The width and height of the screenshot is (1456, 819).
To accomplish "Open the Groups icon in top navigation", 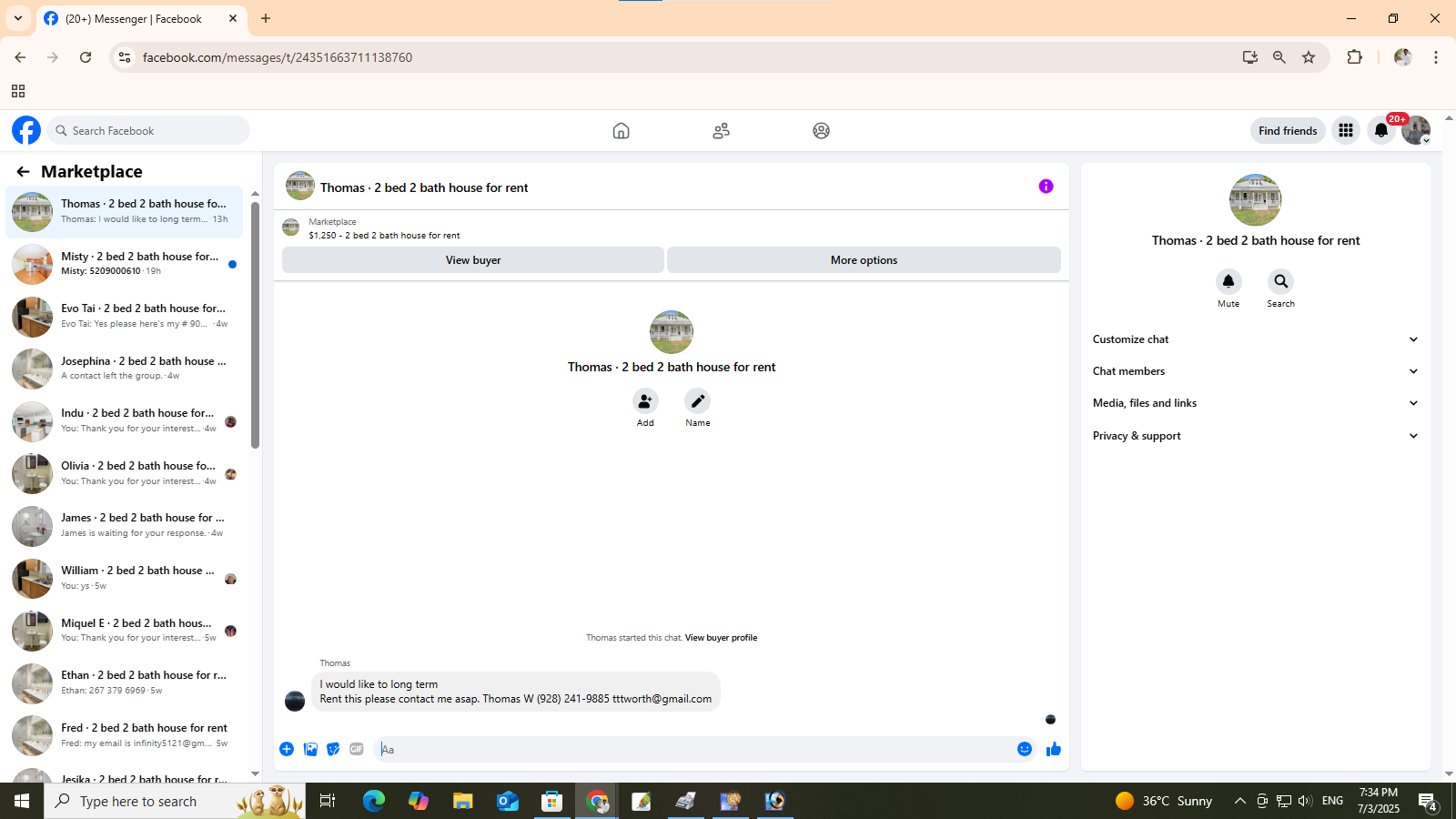I will [x=821, y=130].
